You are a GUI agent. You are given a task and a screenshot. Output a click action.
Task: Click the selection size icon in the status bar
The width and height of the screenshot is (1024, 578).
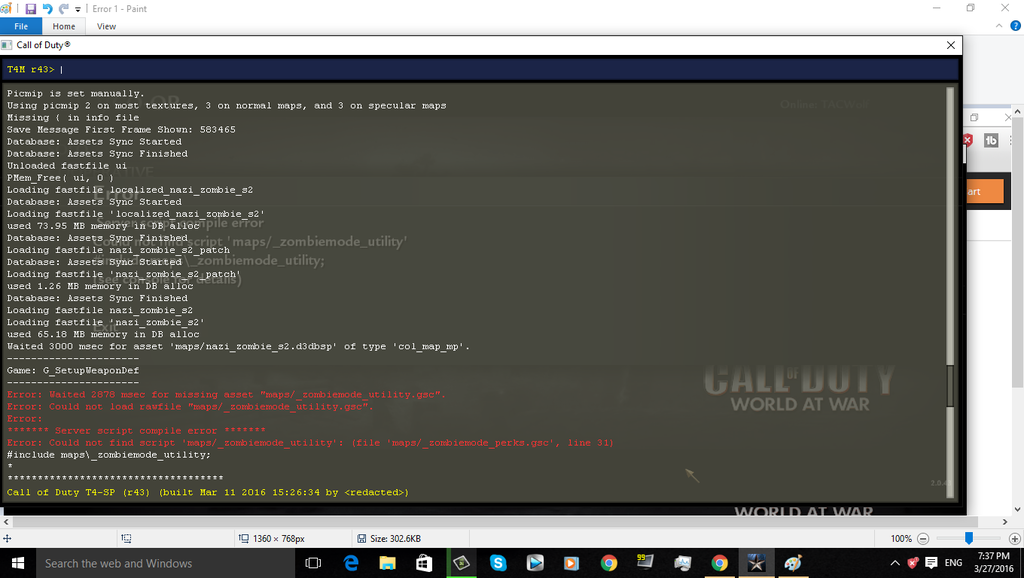click(x=126, y=539)
